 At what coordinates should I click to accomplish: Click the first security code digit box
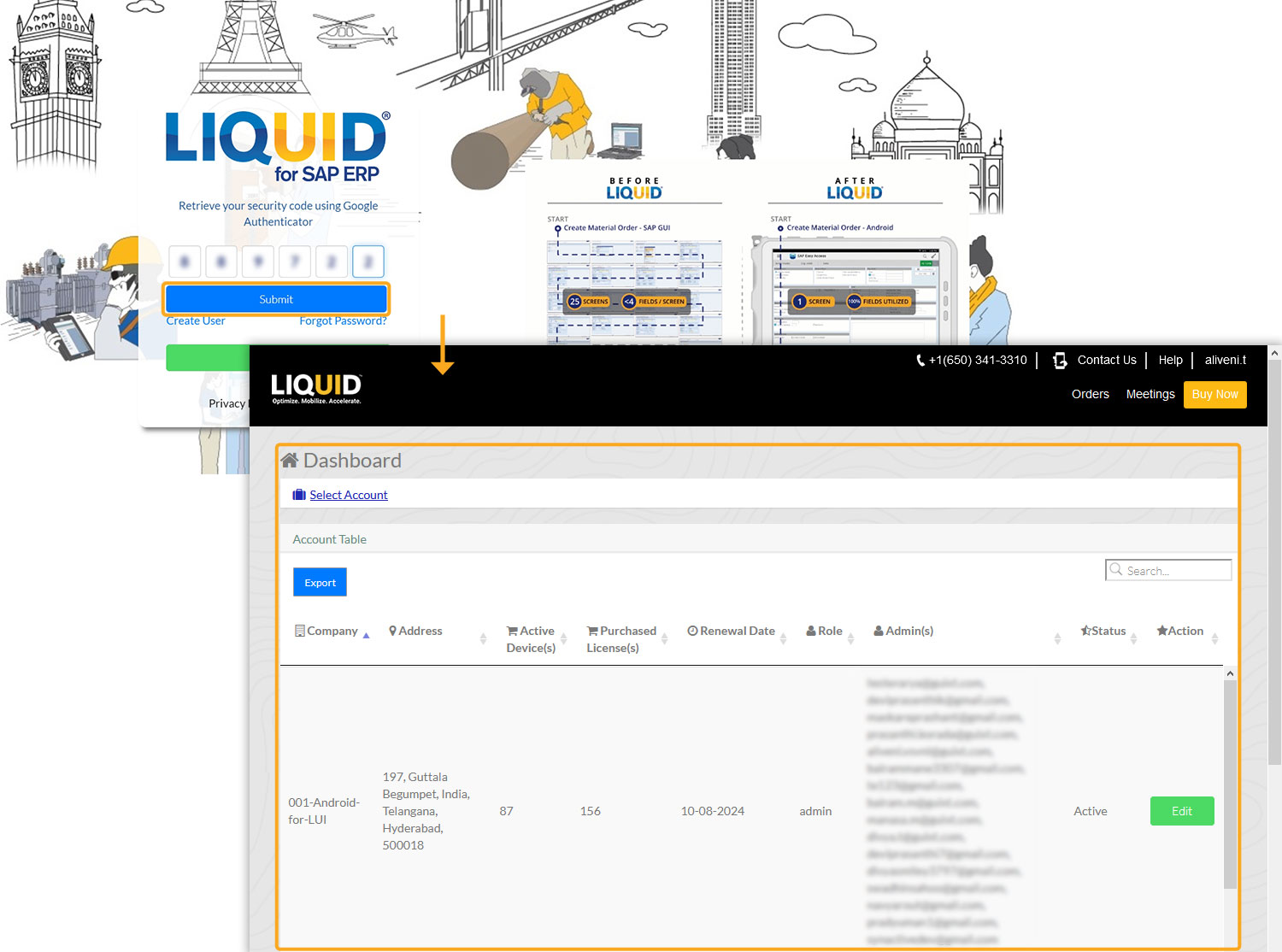pos(185,262)
